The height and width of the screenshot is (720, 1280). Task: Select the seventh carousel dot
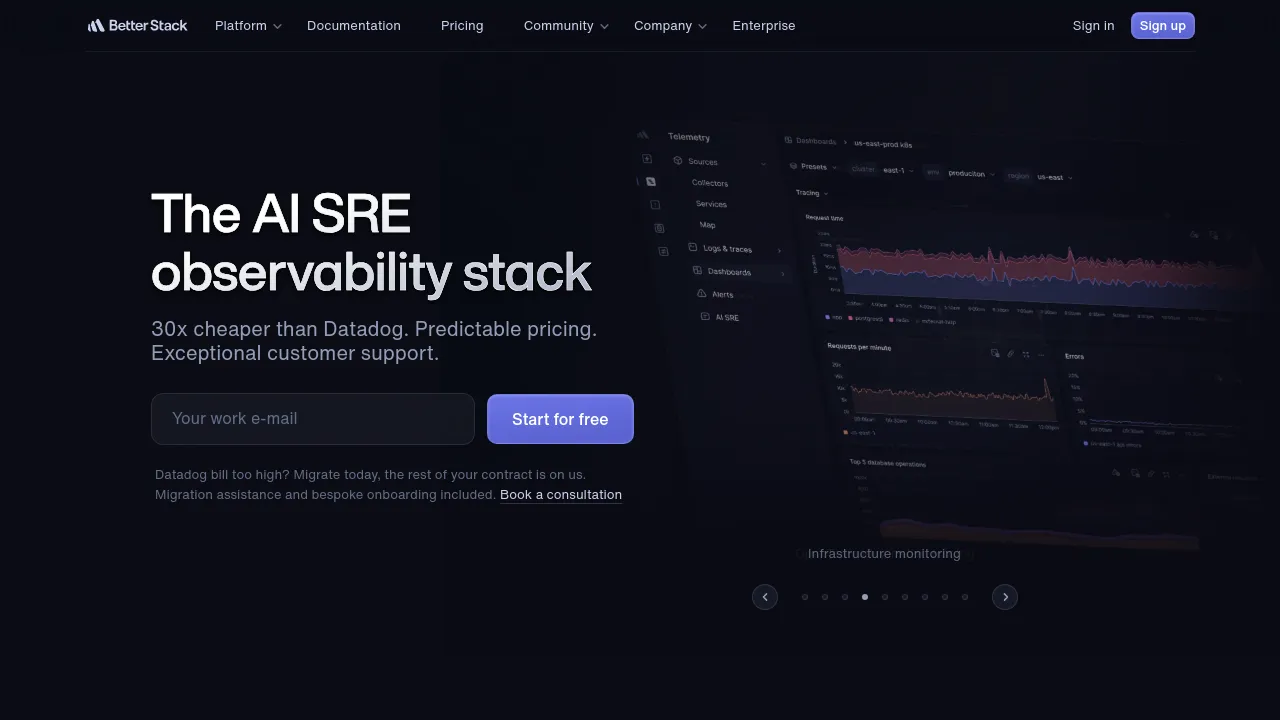tap(925, 597)
